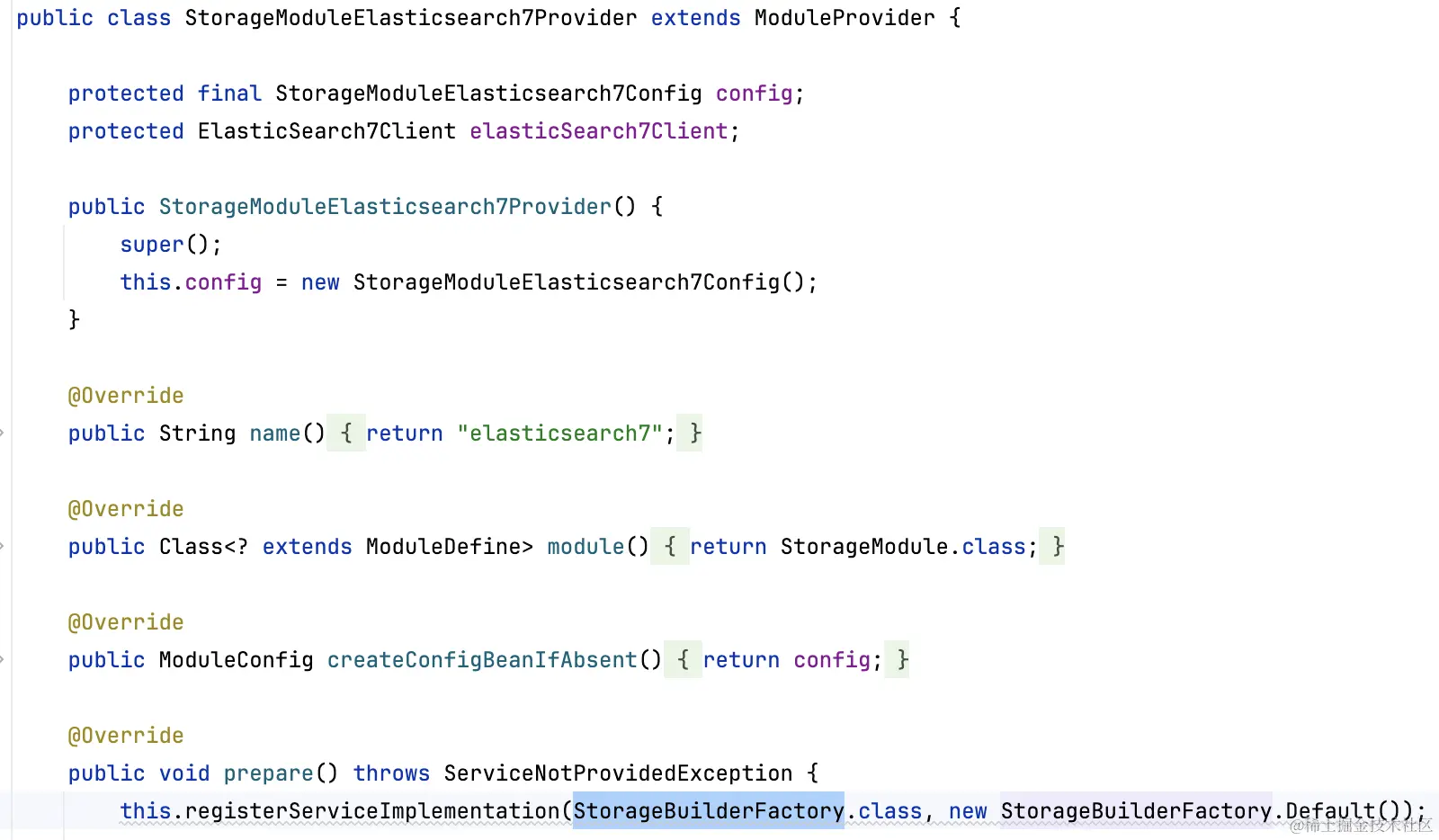Expand folded createConfigBeanIfAbsent() opening brace
This screenshot has height=840, width=1439.
(683, 660)
